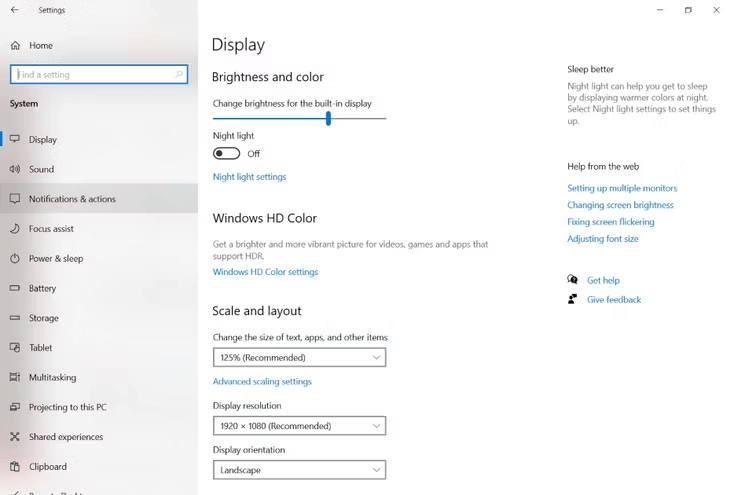Image resolution: width=731 pixels, height=495 pixels.
Task: Click the Multitasking icon
Action: pos(15,377)
